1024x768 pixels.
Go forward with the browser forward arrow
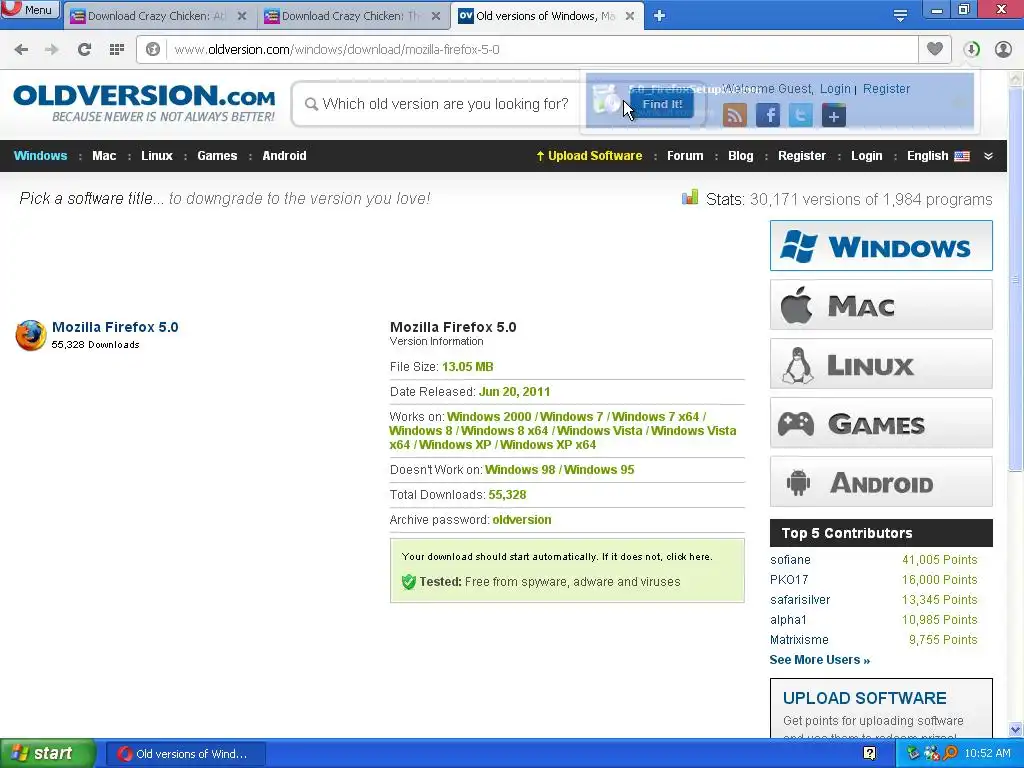pyautogui.click(x=52, y=50)
